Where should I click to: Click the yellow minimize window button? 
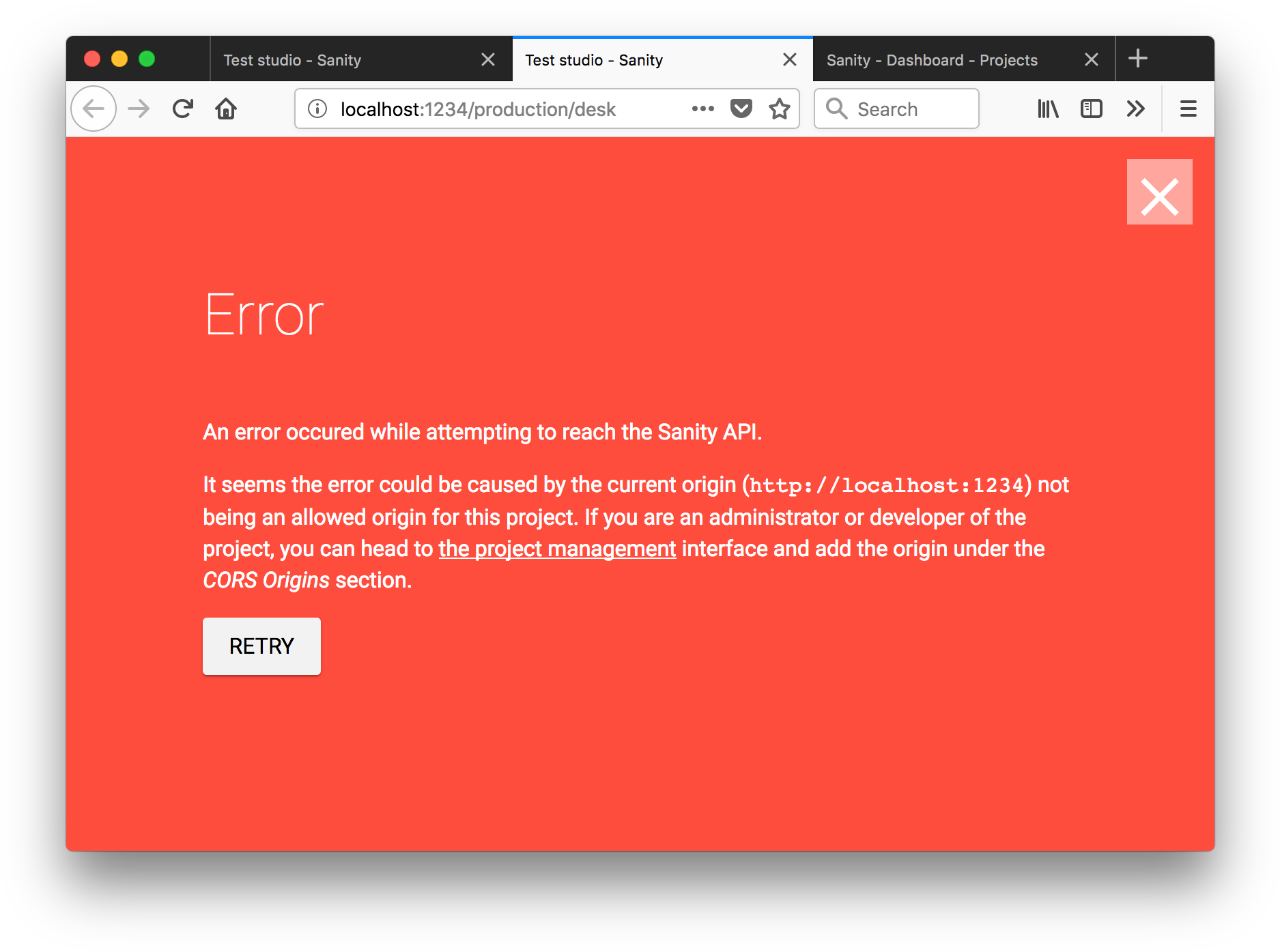pos(119,59)
